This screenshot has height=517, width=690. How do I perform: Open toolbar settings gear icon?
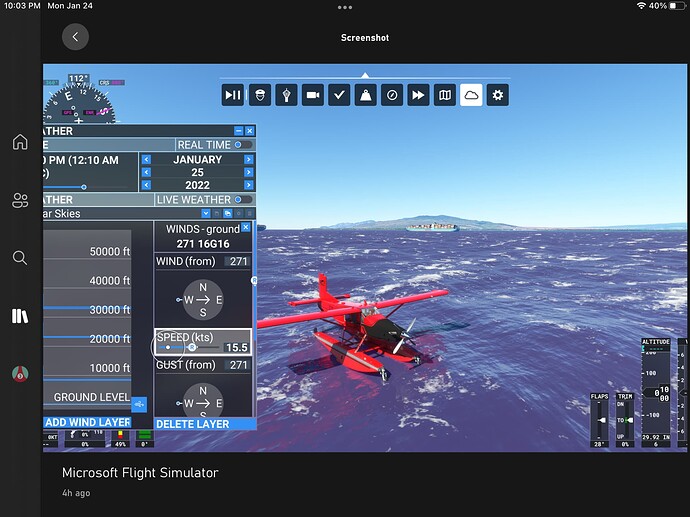point(498,95)
